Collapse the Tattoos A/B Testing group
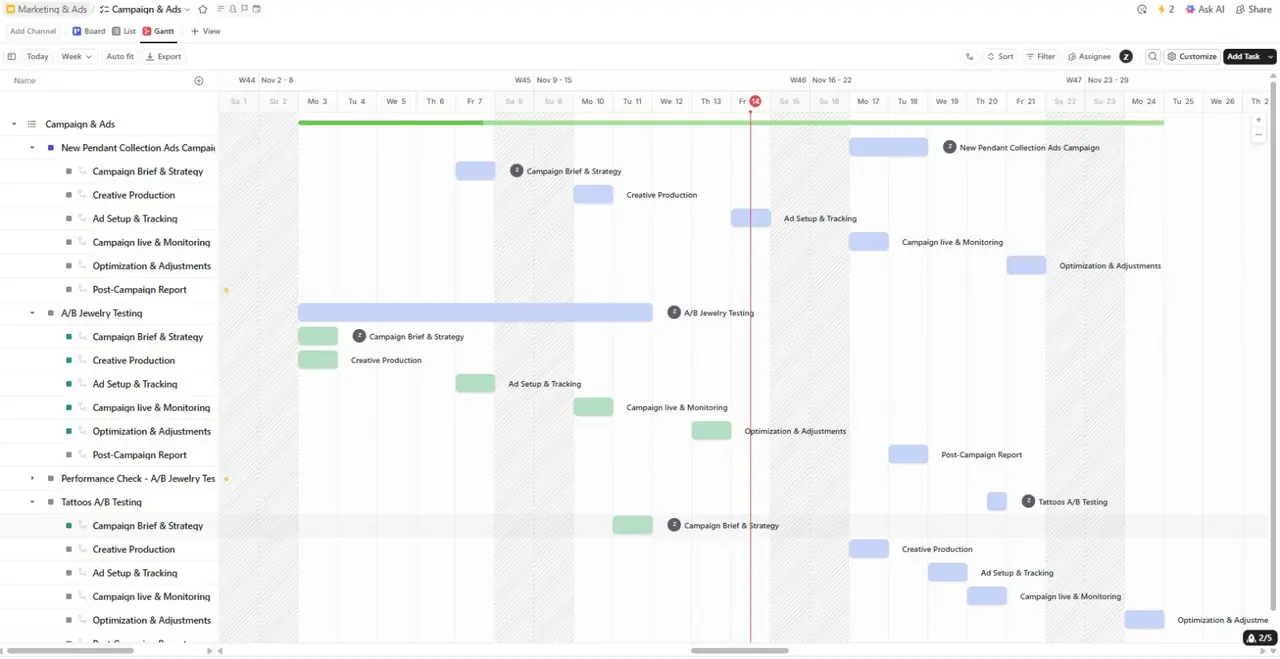Viewport: 1280px width, 659px height. point(32,502)
